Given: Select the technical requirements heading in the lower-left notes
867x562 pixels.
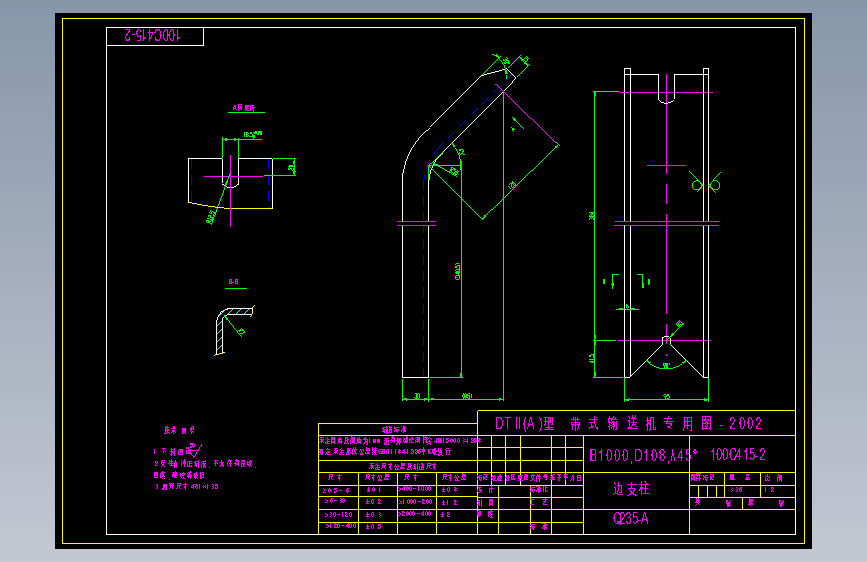Looking at the screenshot, I should [x=179, y=430].
